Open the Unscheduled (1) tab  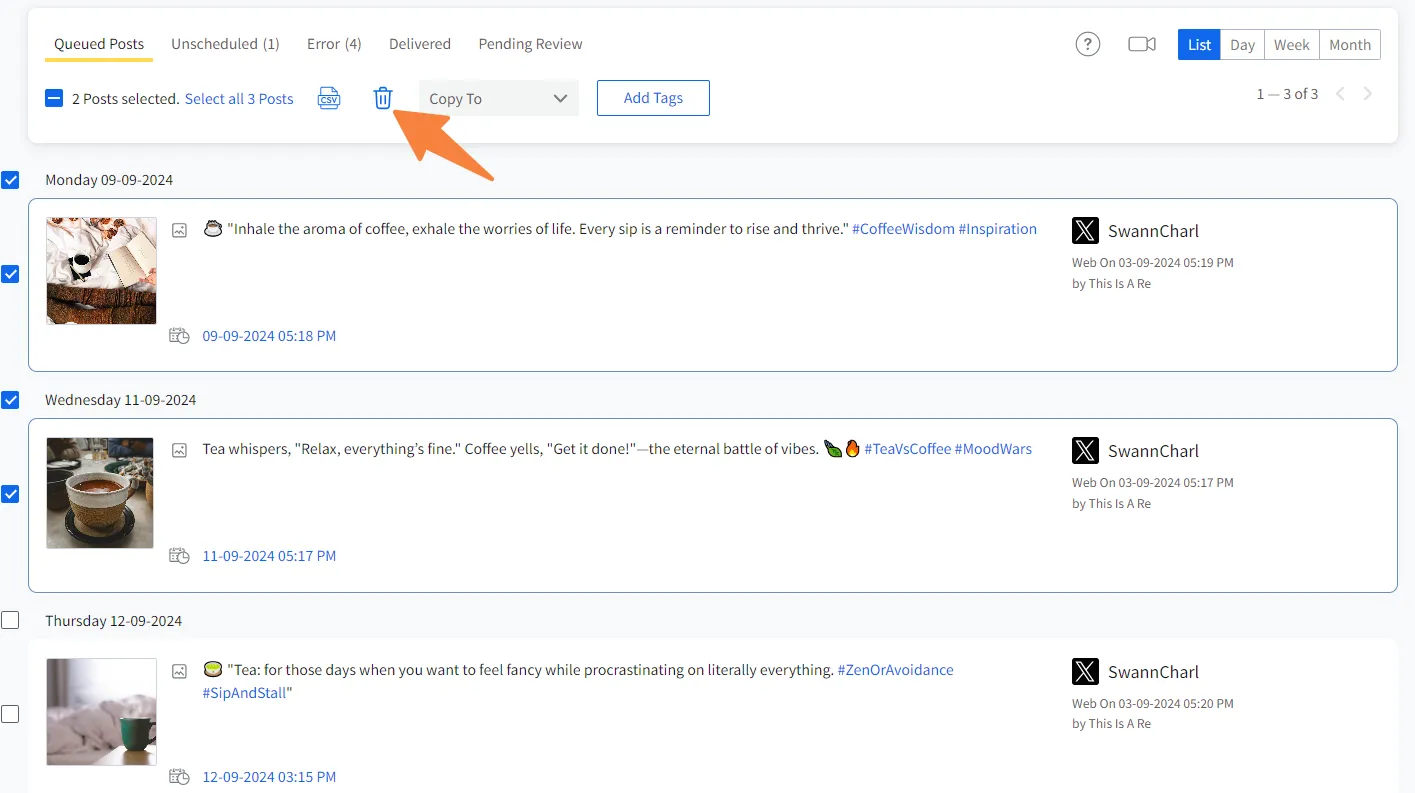tap(225, 44)
